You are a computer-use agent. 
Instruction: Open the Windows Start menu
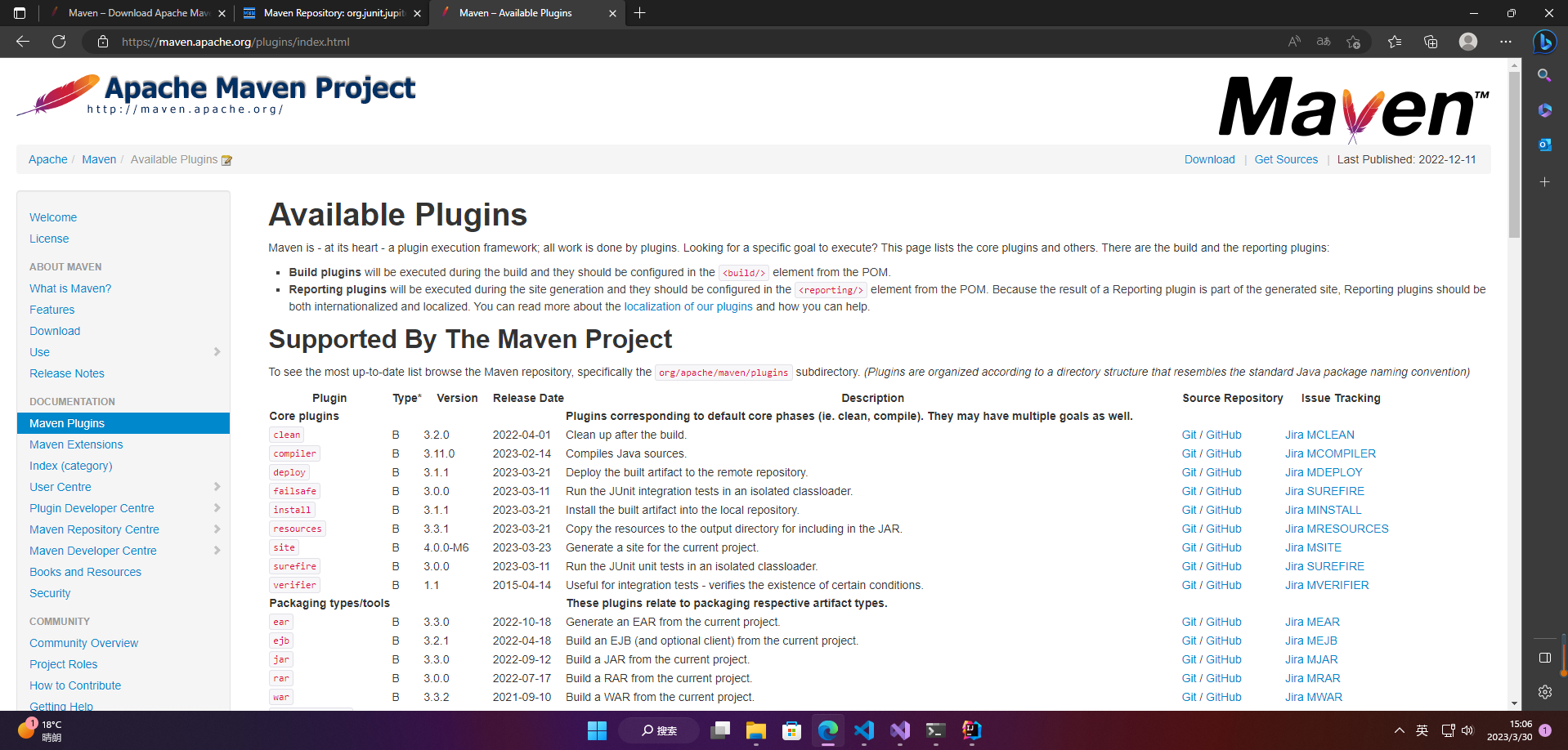pyautogui.click(x=597, y=730)
